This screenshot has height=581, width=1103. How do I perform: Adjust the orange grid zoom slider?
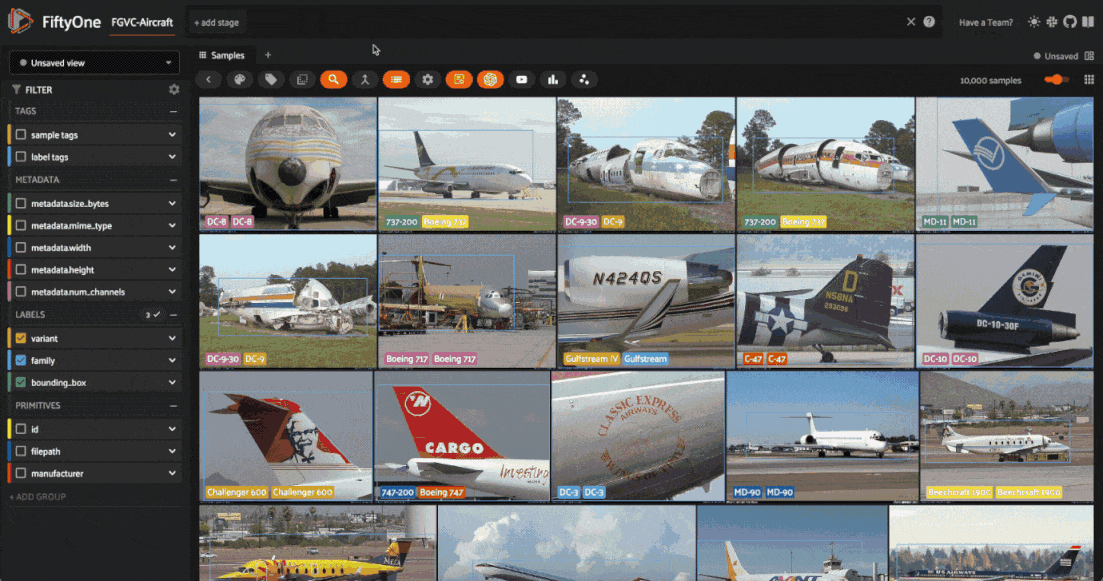[x=1057, y=80]
